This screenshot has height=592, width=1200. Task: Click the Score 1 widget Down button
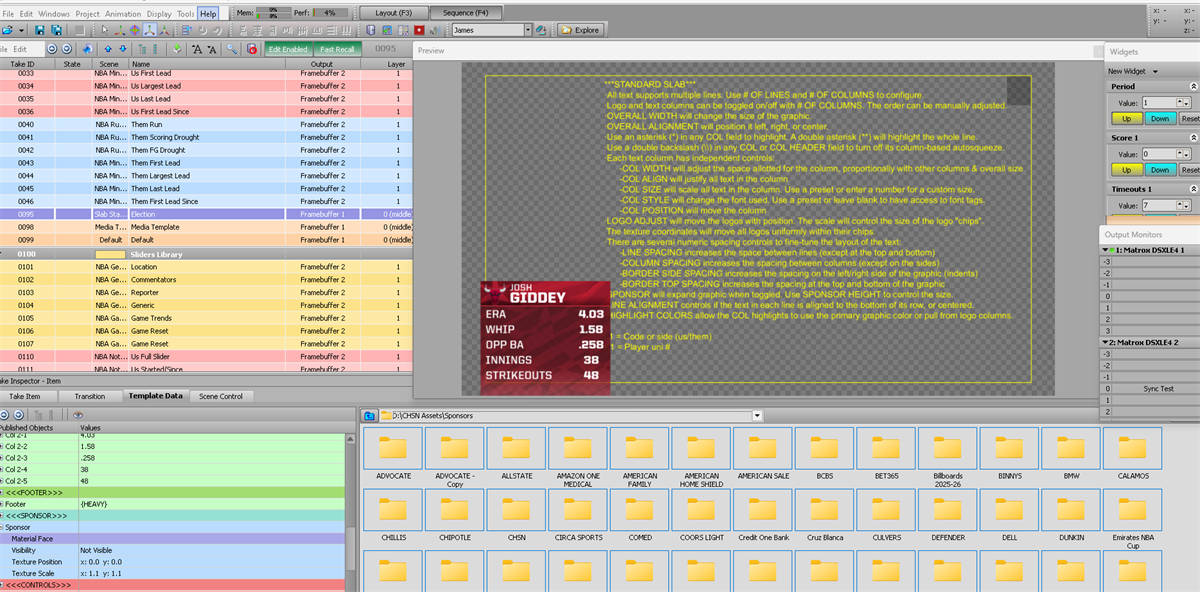[x=1161, y=170]
